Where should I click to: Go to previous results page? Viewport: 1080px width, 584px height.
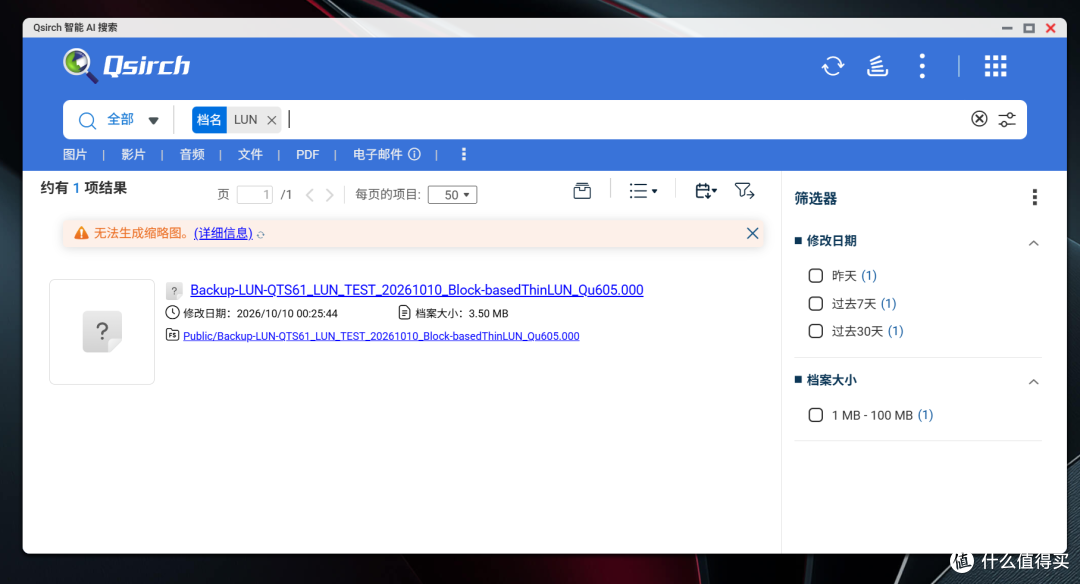310,195
